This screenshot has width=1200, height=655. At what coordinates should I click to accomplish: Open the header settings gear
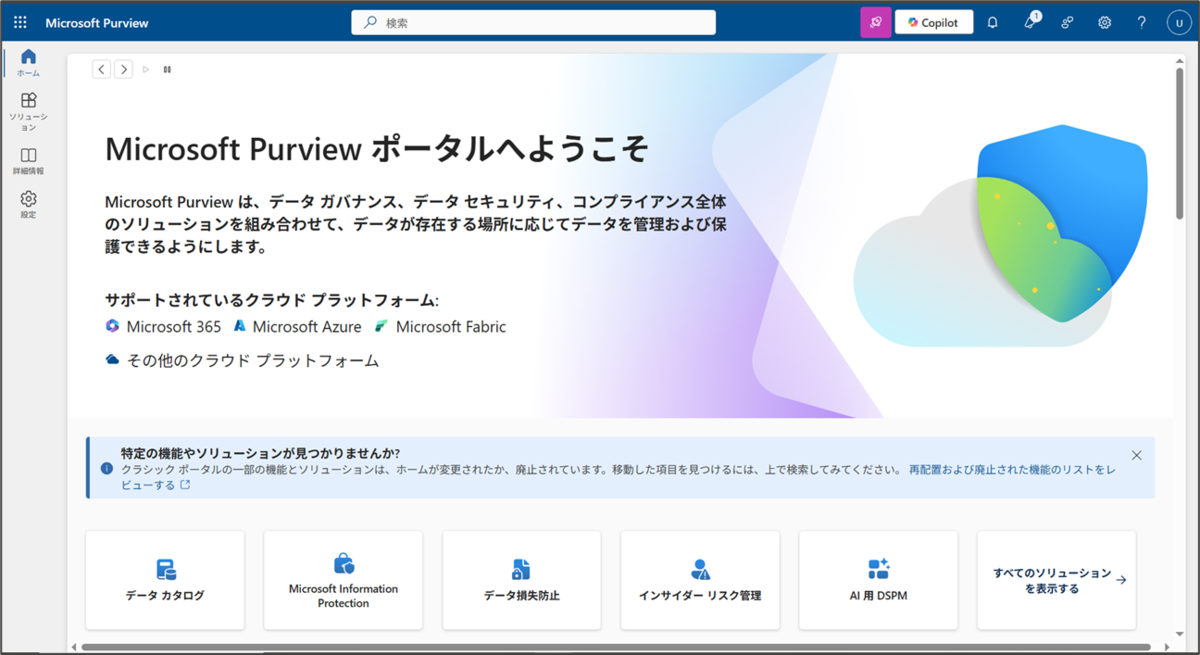click(x=1105, y=22)
